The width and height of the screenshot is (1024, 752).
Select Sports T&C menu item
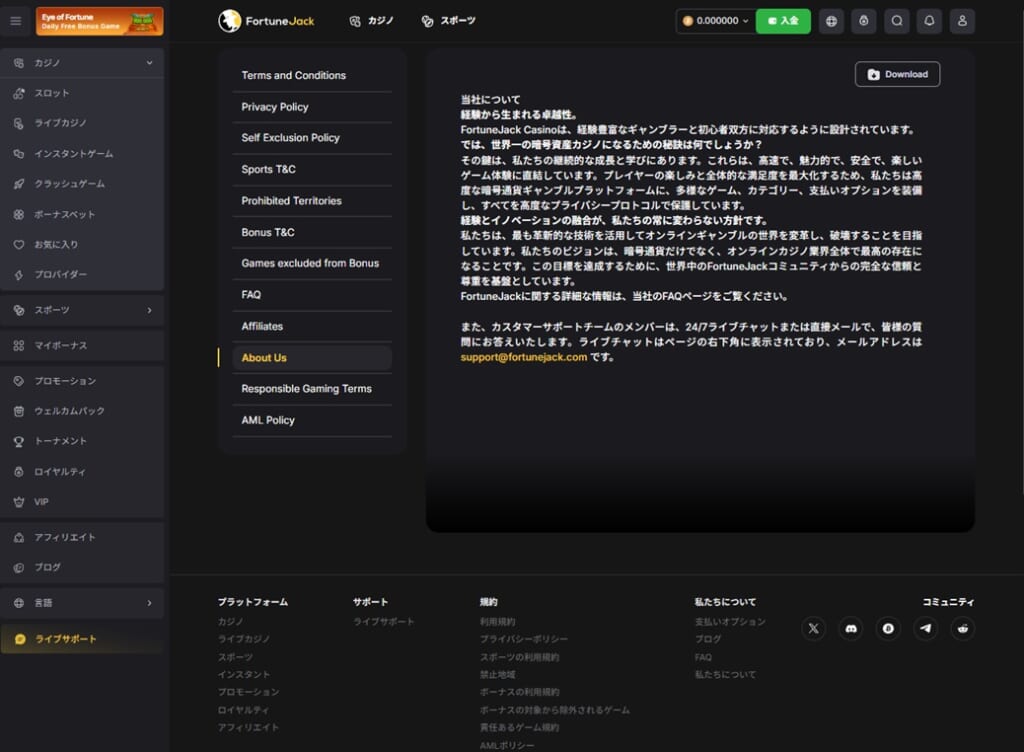coord(312,170)
